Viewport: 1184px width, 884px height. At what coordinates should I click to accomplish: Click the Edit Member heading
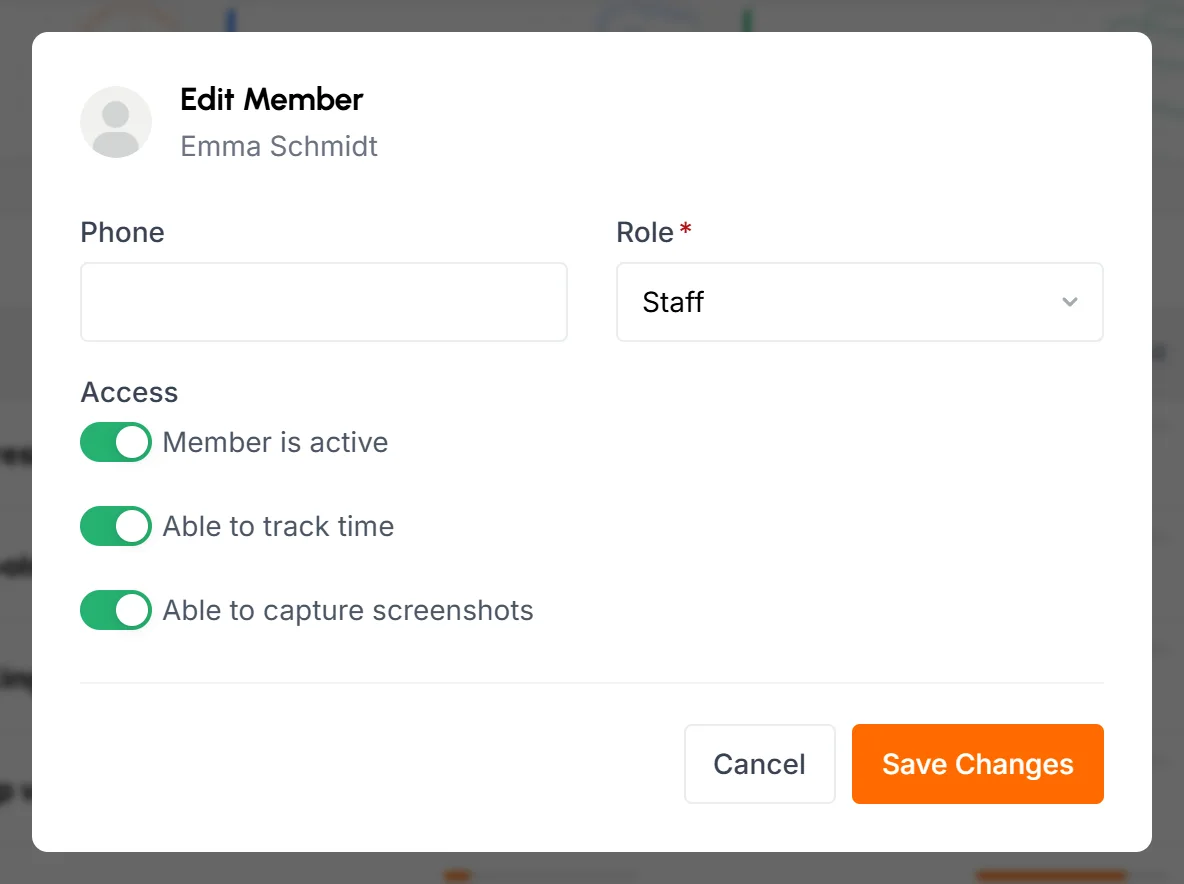point(272,100)
